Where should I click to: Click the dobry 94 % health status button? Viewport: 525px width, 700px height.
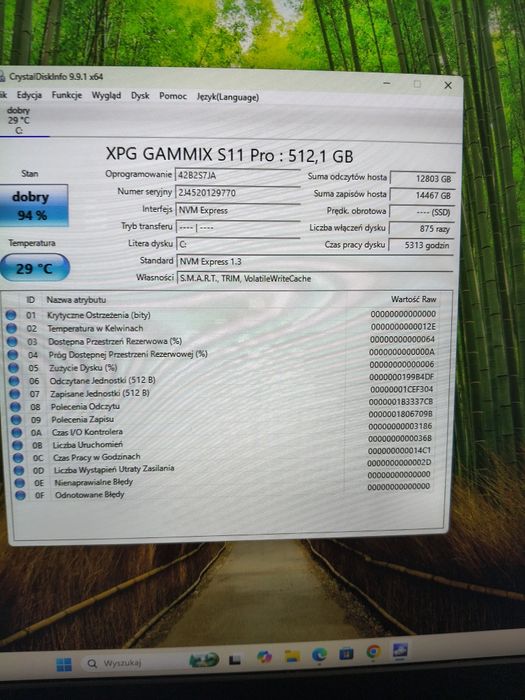(x=33, y=205)
